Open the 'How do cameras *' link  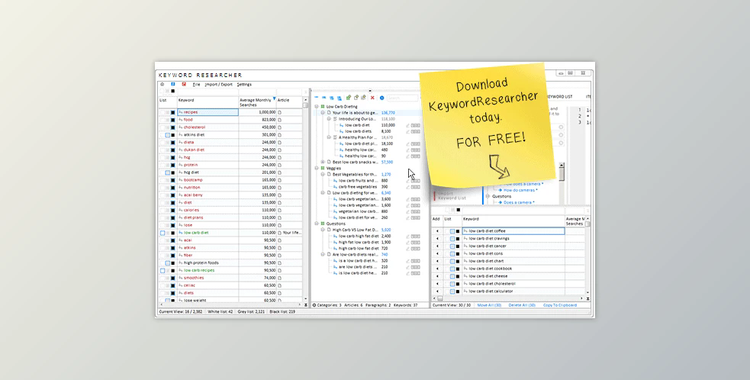pyautogui.click(x=520, y=190)
